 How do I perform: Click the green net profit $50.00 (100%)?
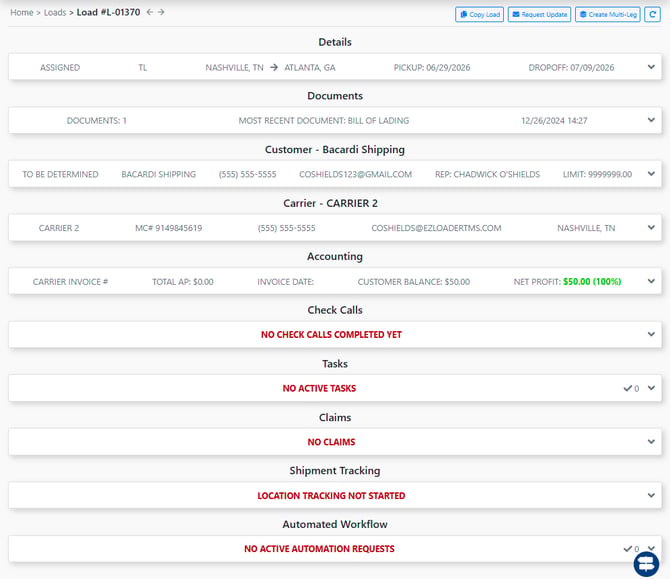pyautogui.click(x=592, y=282)
